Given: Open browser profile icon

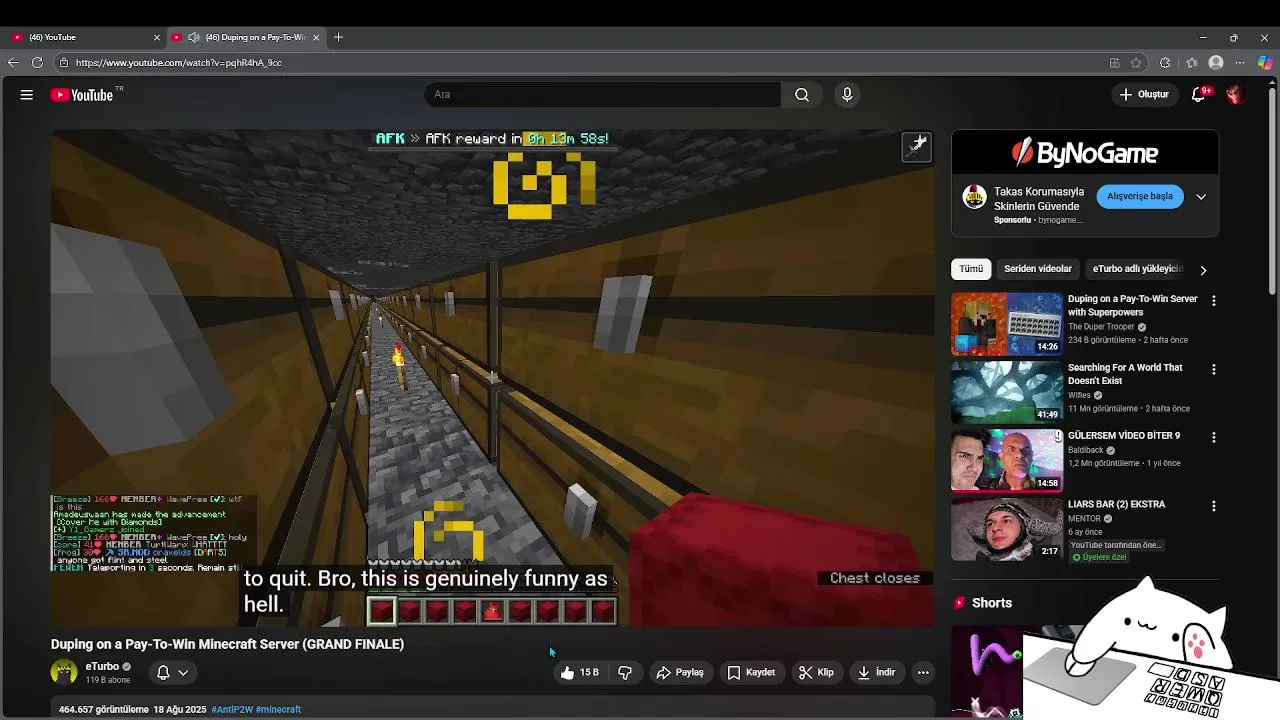Looking at the screenshot, I should click(1216, 62).
